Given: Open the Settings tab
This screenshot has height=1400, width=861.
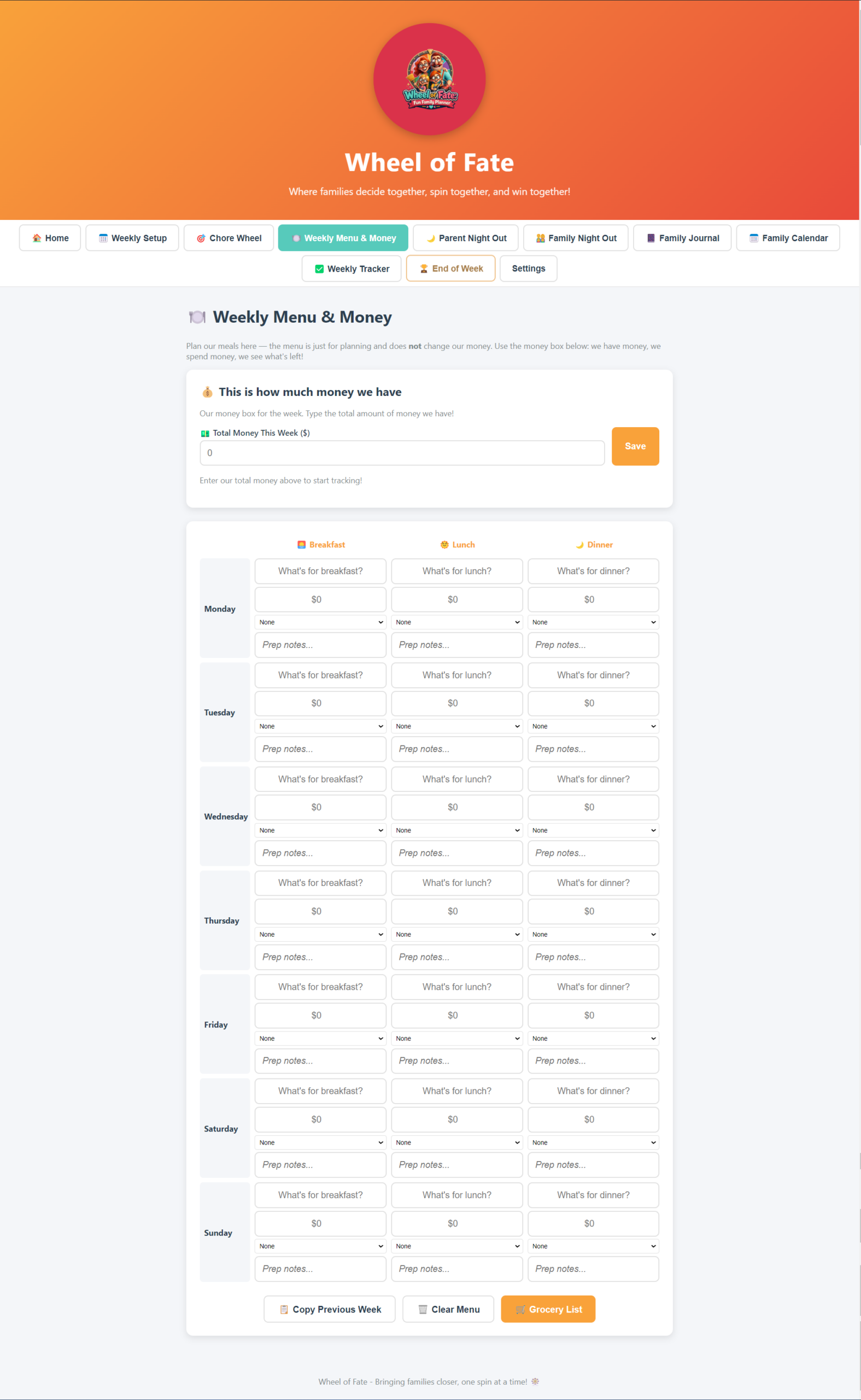Looking at the screenshot, I should pyautogui.click(x=529, y=269).
